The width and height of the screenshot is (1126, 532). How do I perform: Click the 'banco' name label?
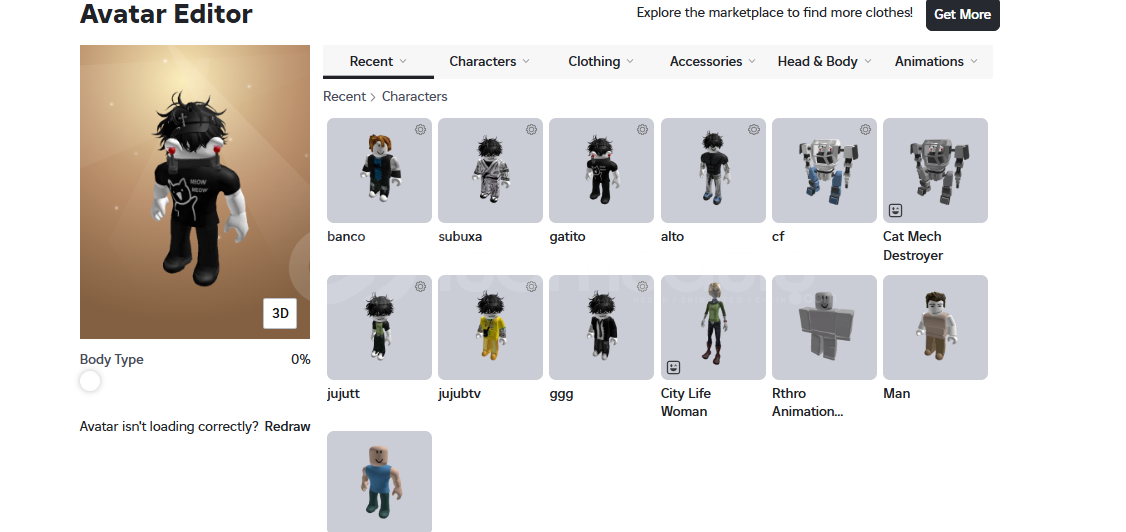(x=346, y=236)
